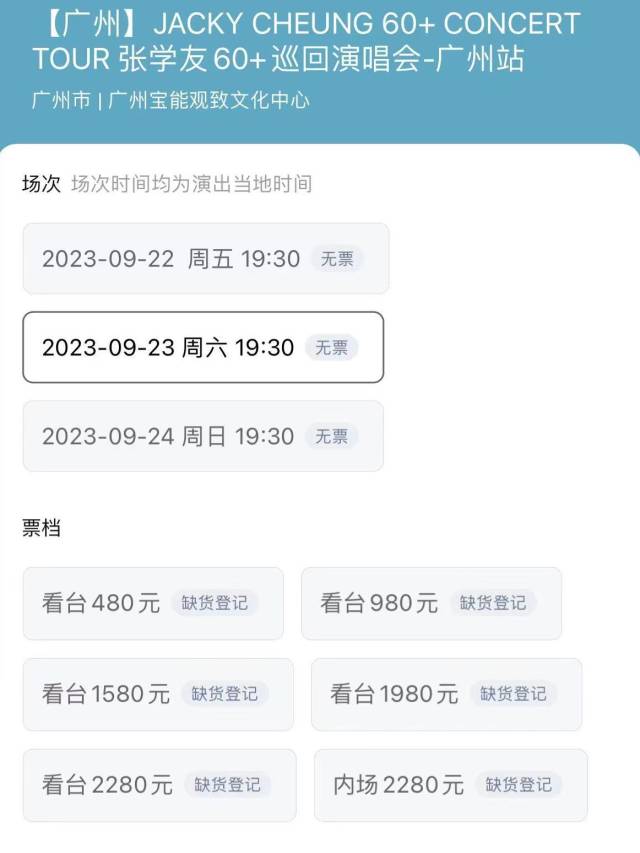The width and height of the screenshot is (640, 853).
Task: Tap the 无票 badge on the Saturday session
Action: pos(331,348)
